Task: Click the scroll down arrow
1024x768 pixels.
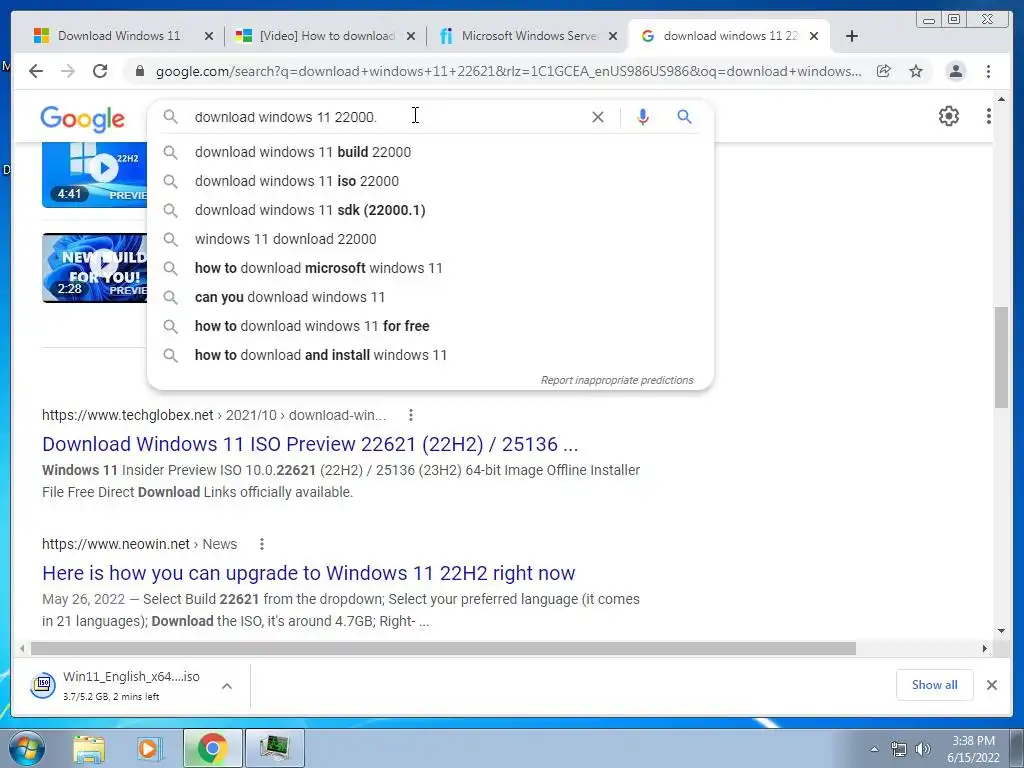Action: click(1001, 631)
